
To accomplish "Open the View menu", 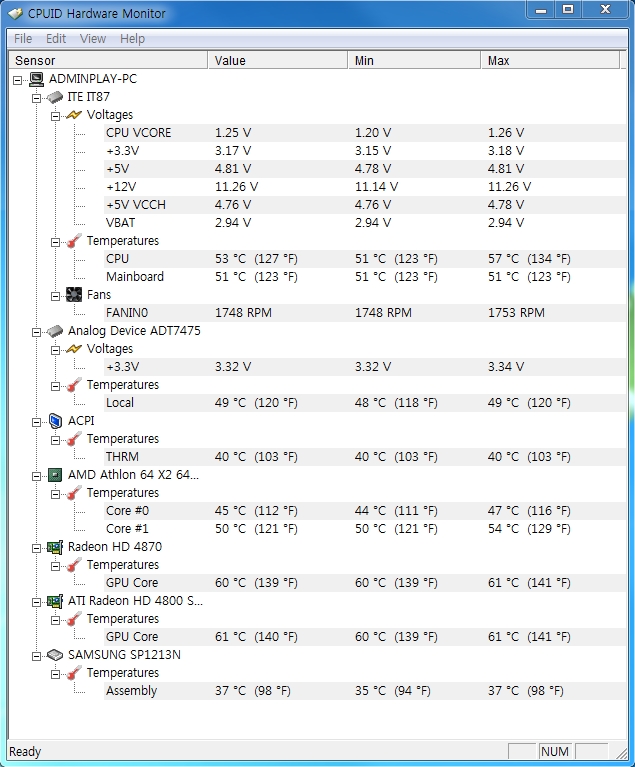I will tap(93, 39).
